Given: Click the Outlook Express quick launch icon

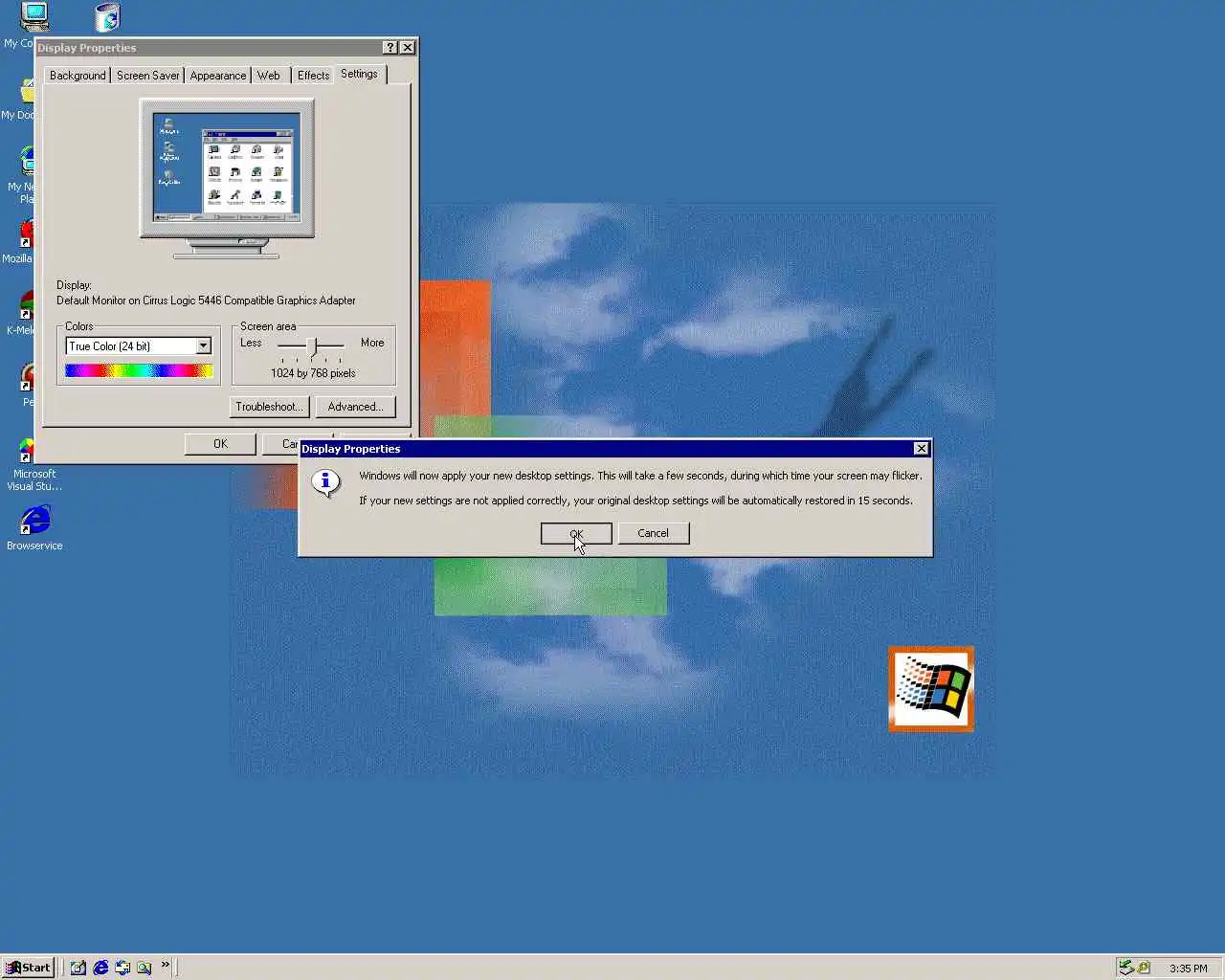Looking at the screenshot, I should pyautogui.click(x=122, y=968).
